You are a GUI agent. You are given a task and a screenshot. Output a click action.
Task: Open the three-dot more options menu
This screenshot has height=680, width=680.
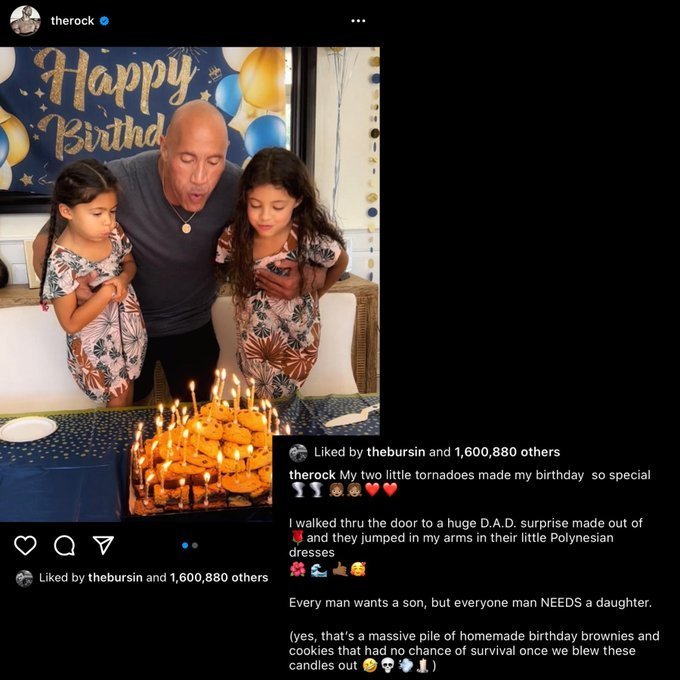point(358,21)
